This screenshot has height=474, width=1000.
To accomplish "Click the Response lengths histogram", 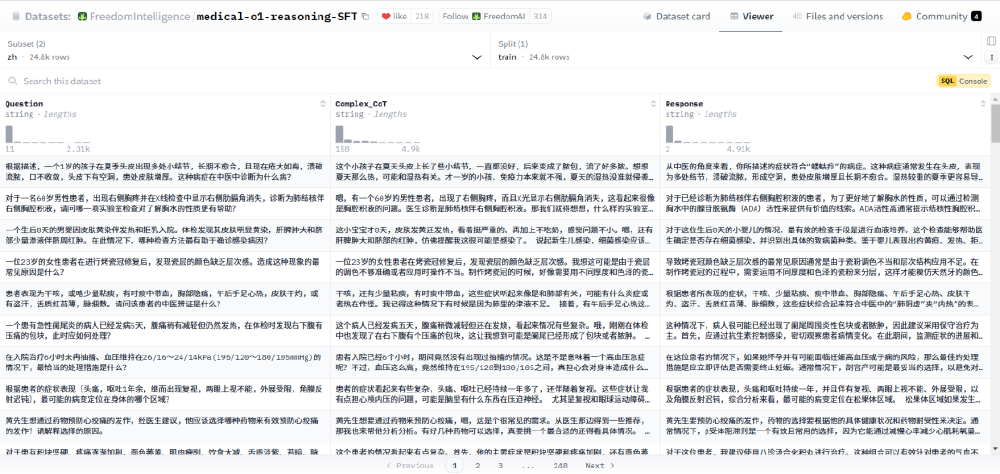I will [709, 134].
